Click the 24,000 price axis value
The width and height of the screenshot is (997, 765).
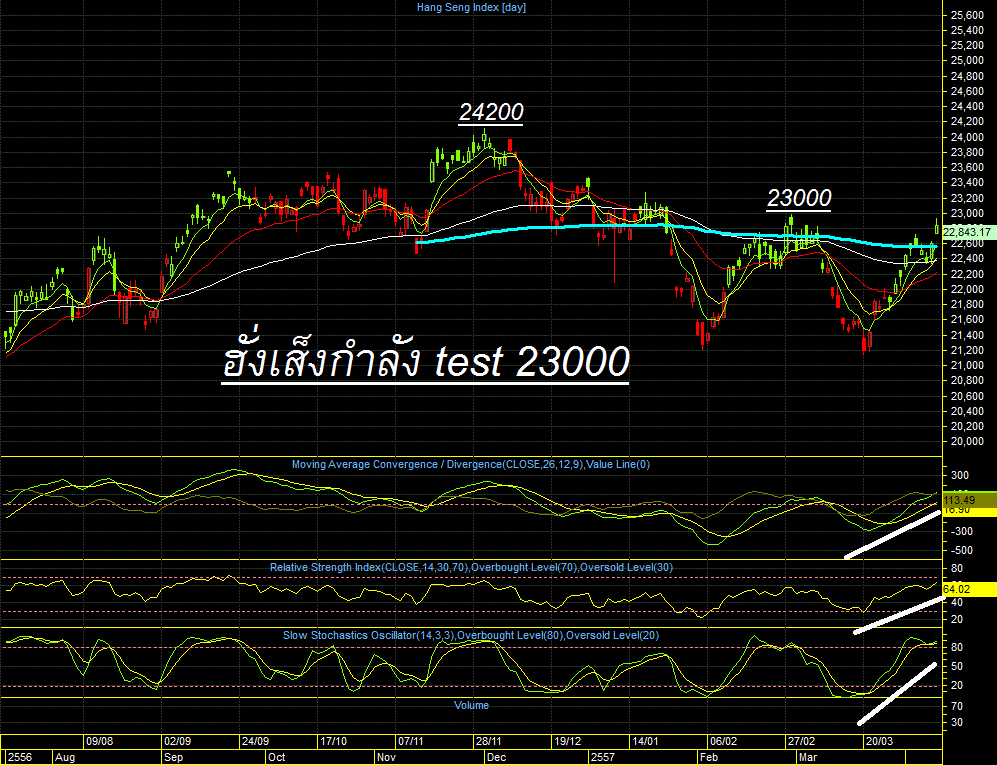(x=966, y=137)
